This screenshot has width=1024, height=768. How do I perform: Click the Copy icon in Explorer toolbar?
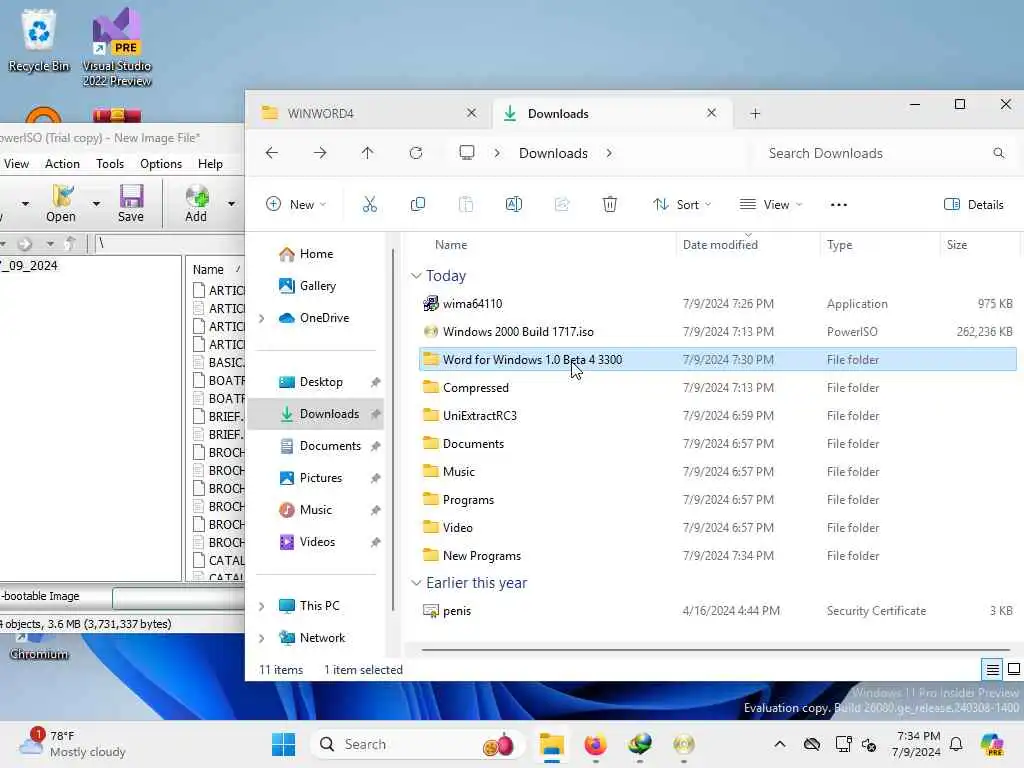click(x=417, y=204)
